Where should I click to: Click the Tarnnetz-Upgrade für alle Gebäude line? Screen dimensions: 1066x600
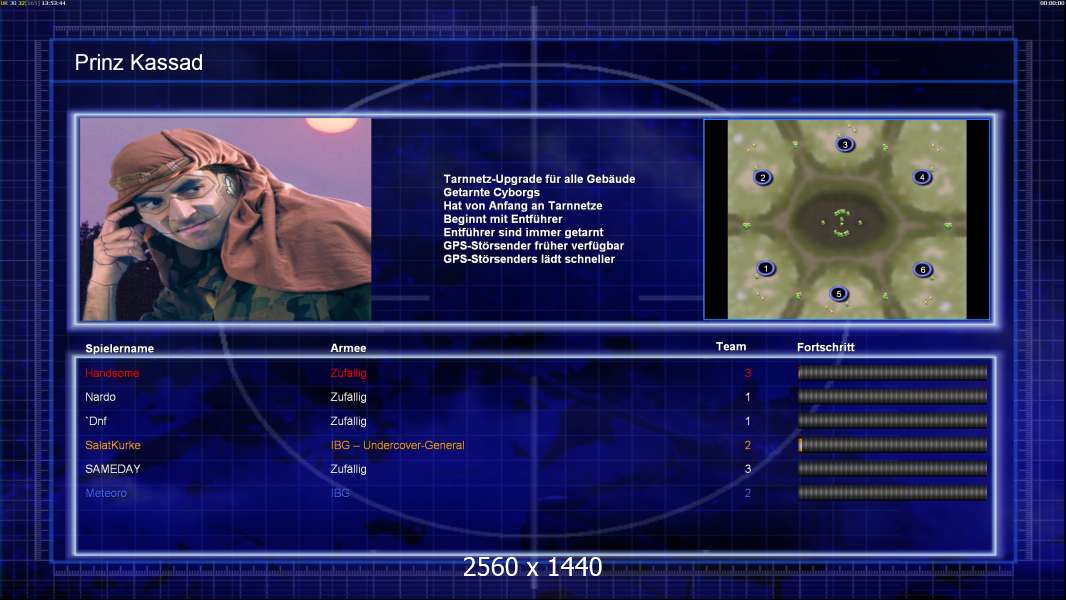pos(539,179)
